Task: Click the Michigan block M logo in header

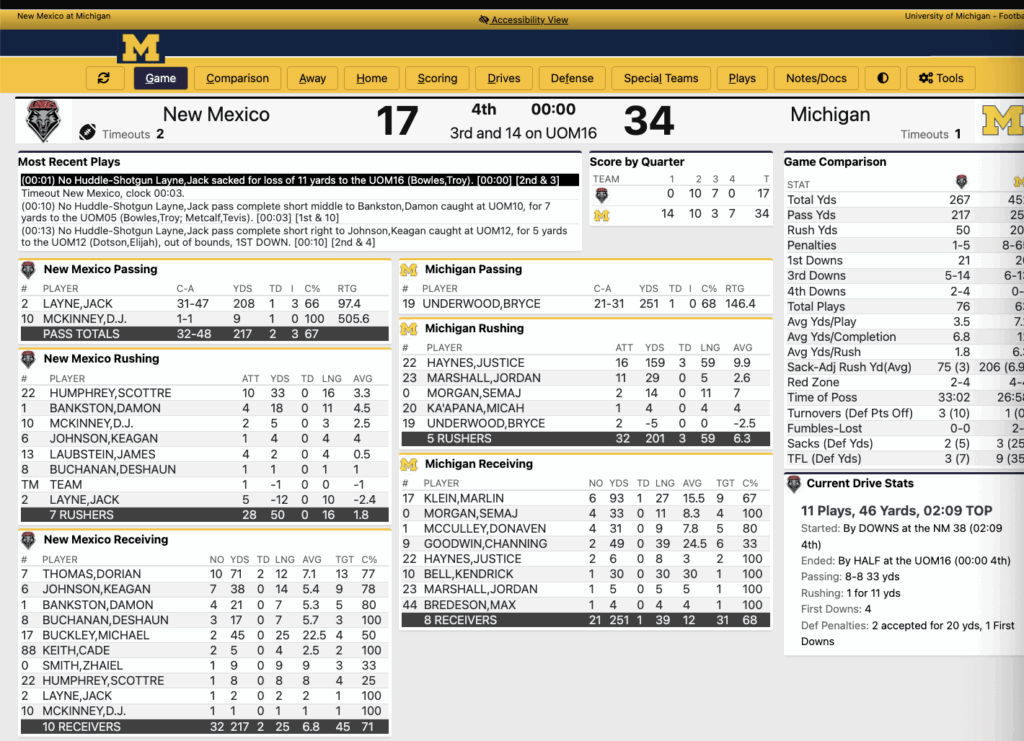Action: [x=141, y=48]
